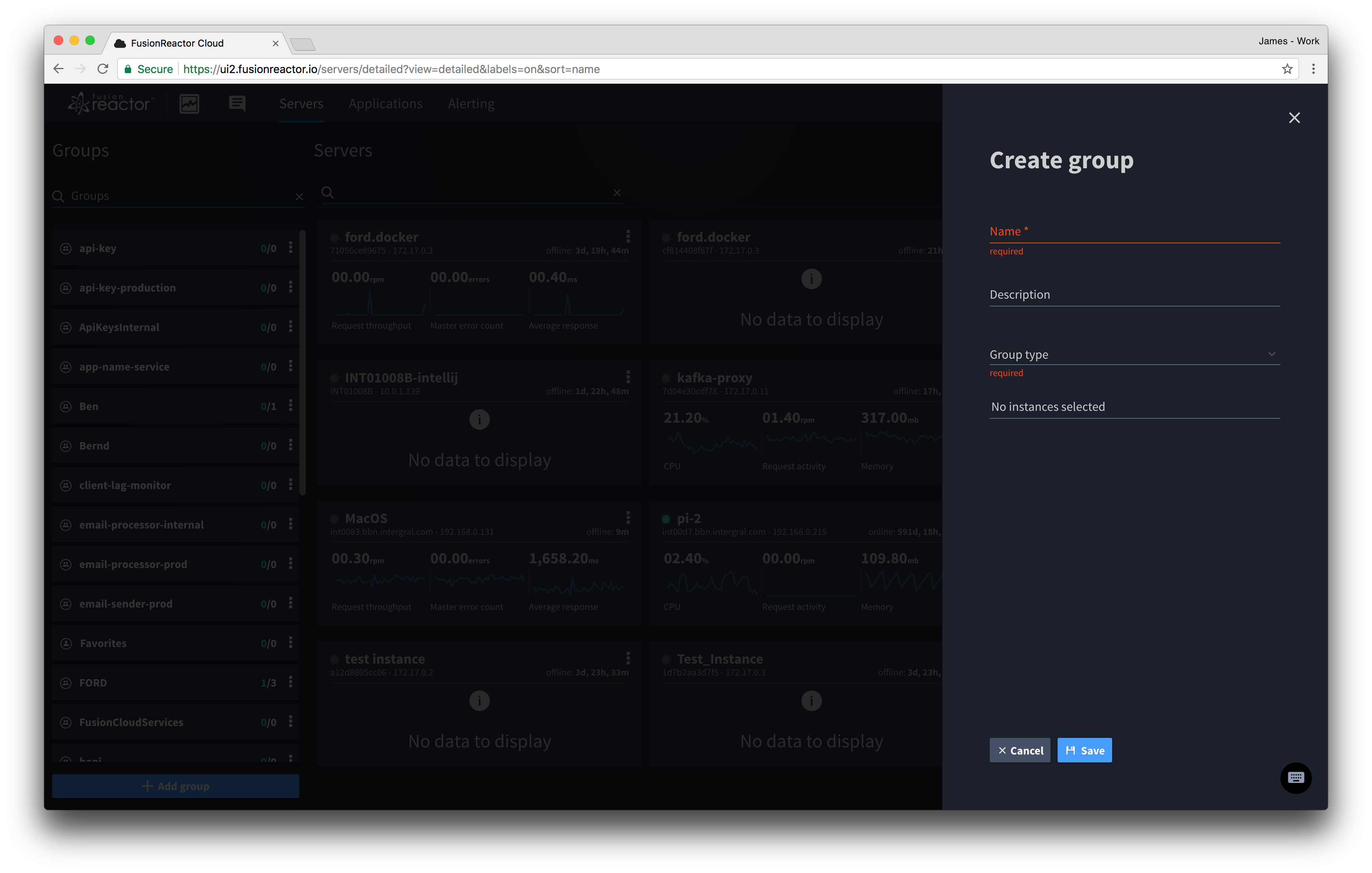Screen dimensions: 1372x873
Task: Open the kafka-proxy server card title
Action: click(x=714, y=377)
